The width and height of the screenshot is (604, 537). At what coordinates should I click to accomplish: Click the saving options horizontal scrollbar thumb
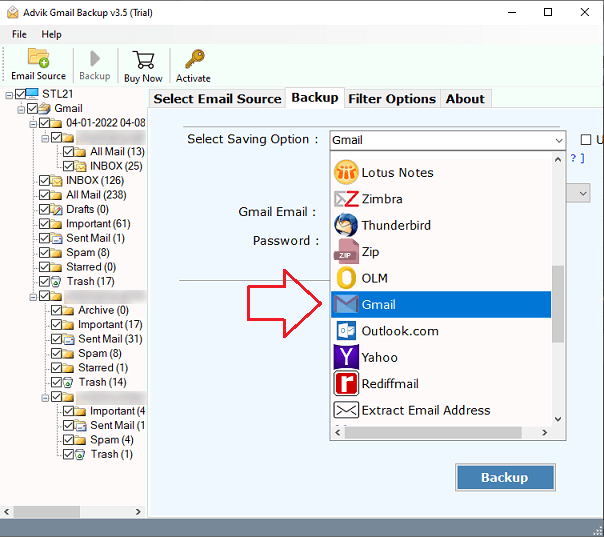tap(433, 433)
